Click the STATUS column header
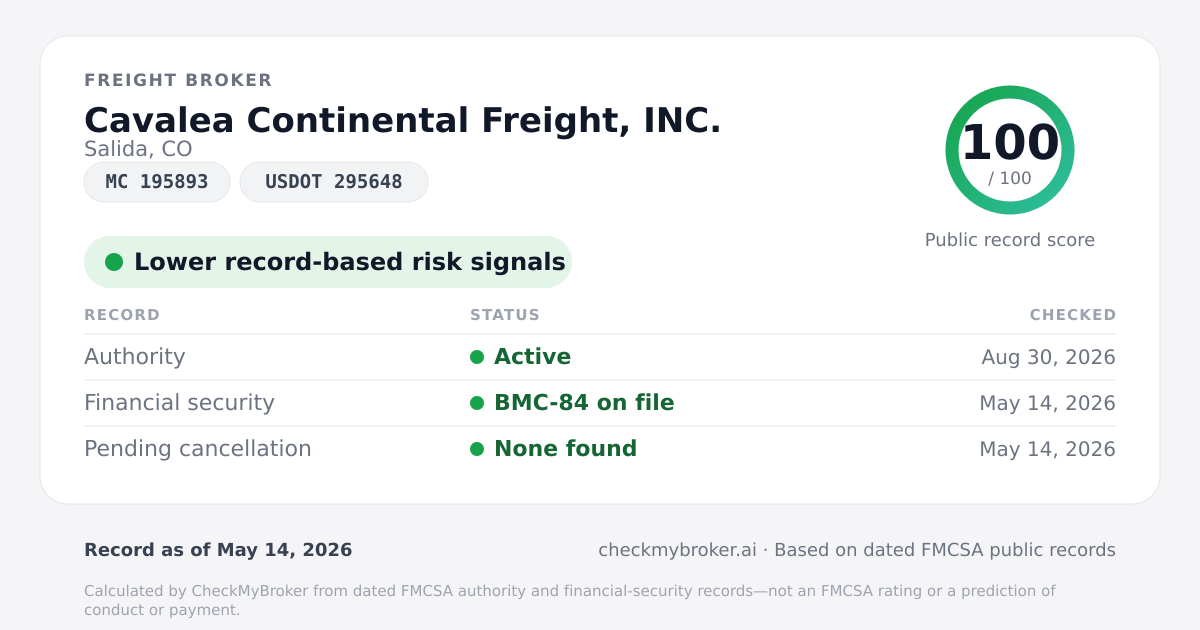1200x630 pixels. coord(505,315)
